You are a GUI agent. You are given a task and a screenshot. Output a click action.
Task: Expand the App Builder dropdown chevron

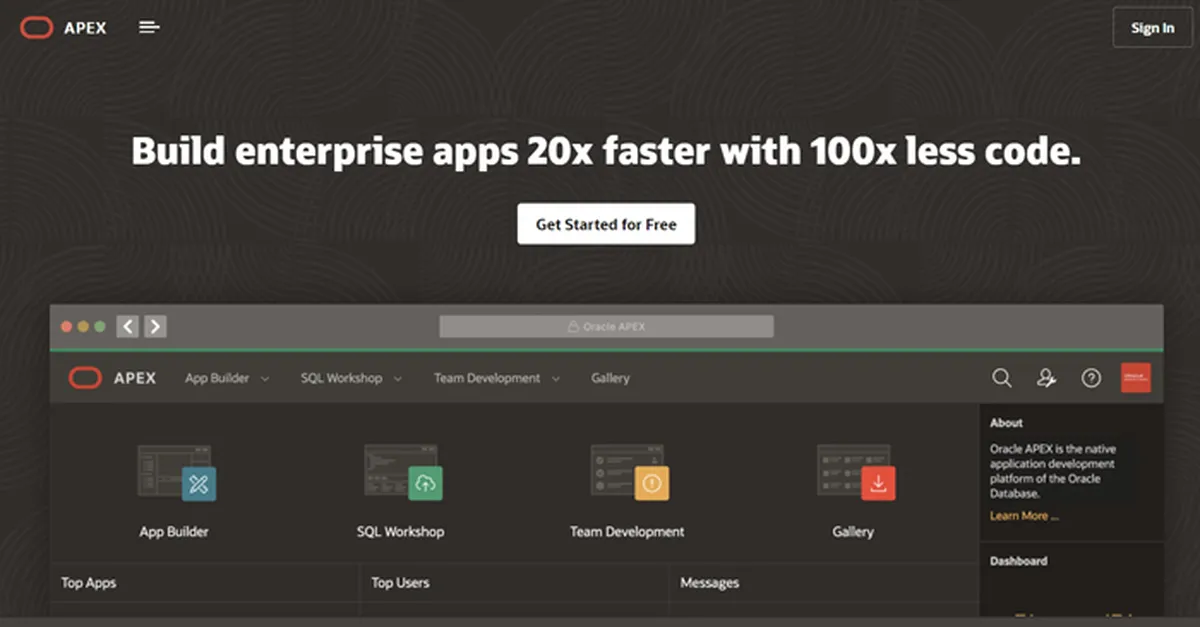[x=265, y=379]
